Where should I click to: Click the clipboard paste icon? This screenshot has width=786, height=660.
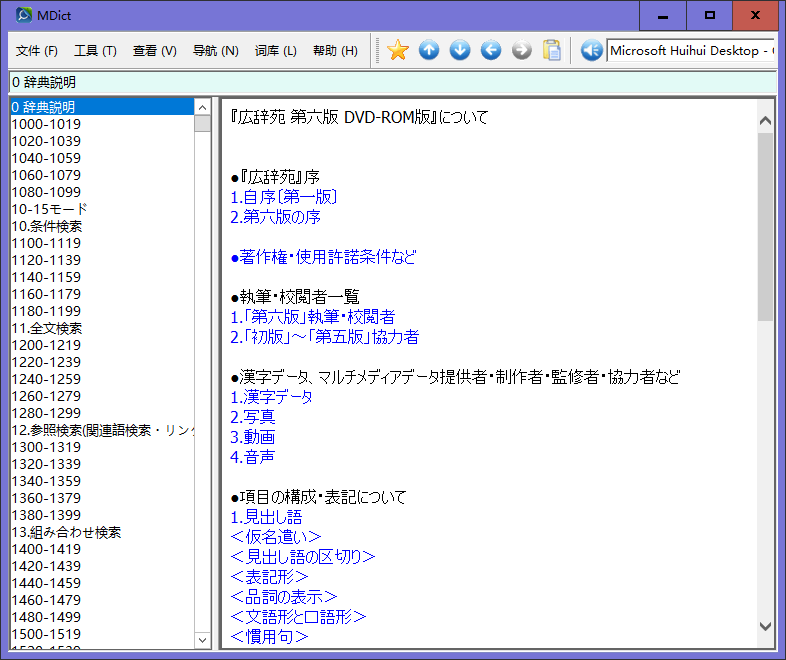click(552, 50)
